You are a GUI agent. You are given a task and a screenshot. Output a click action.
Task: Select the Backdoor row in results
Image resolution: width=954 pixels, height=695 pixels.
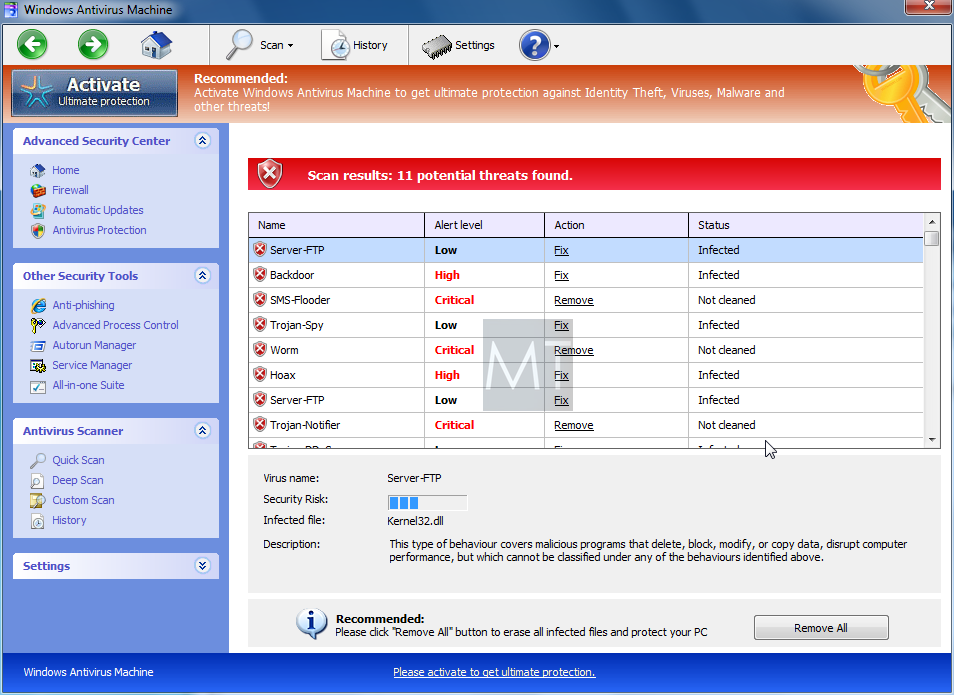586,275
